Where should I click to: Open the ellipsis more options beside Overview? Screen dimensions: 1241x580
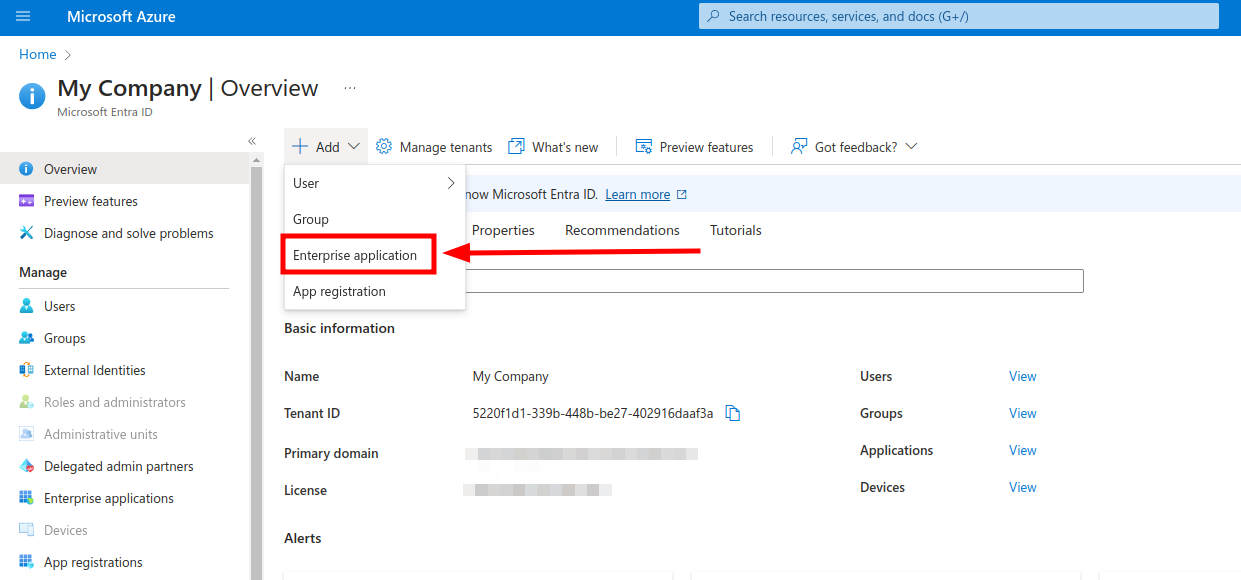tap(350, 88)
